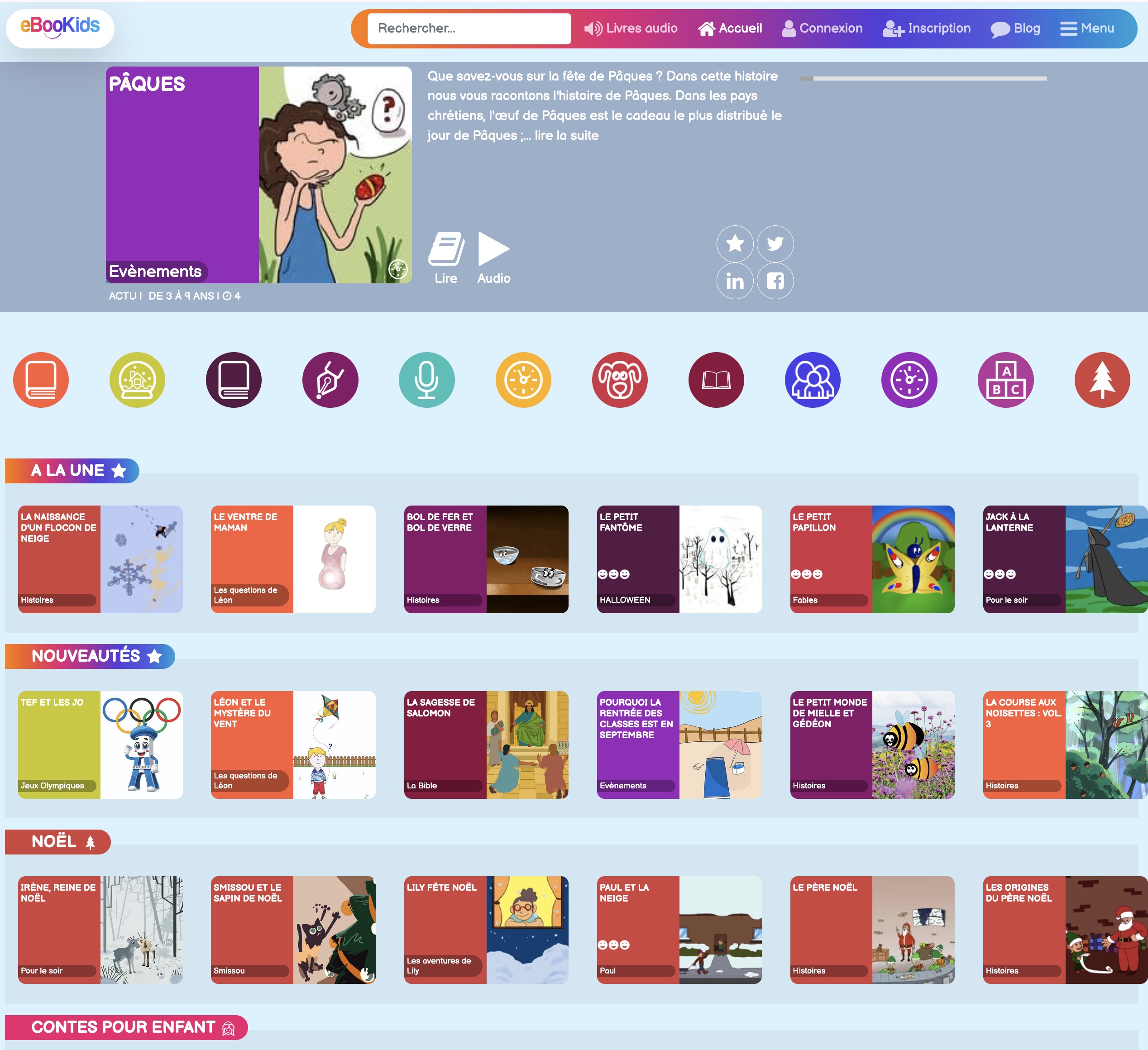Image resolution: width=1148 pixels, height=1050 pixels.
Task: Click the Rechercher search field
Action: point(469,29)
